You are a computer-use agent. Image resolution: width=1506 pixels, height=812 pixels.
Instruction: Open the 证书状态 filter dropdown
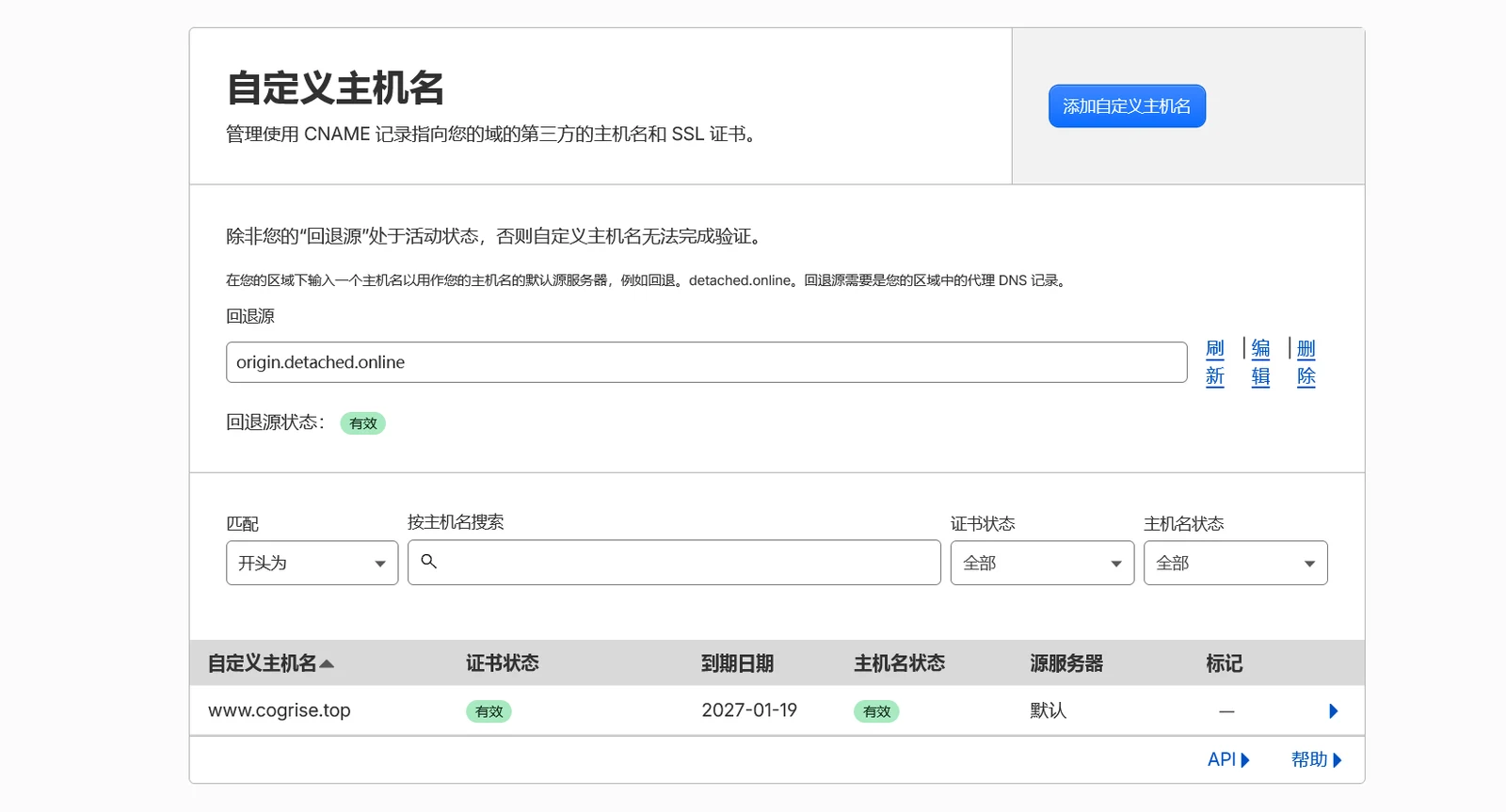1042,563
